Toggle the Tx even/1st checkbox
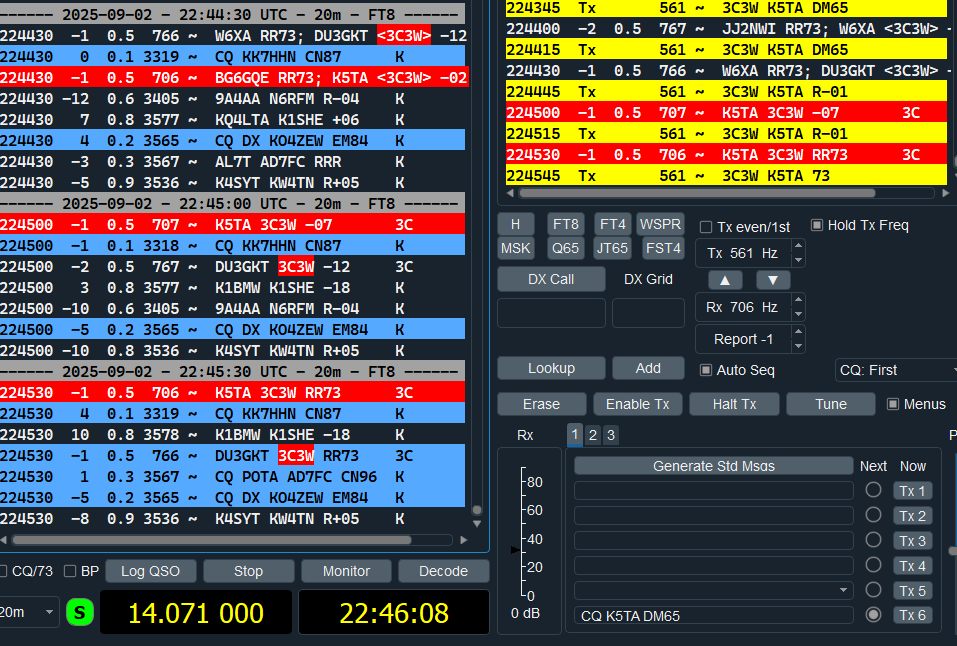This screenshot has width=957, height=646. (706, 227)
